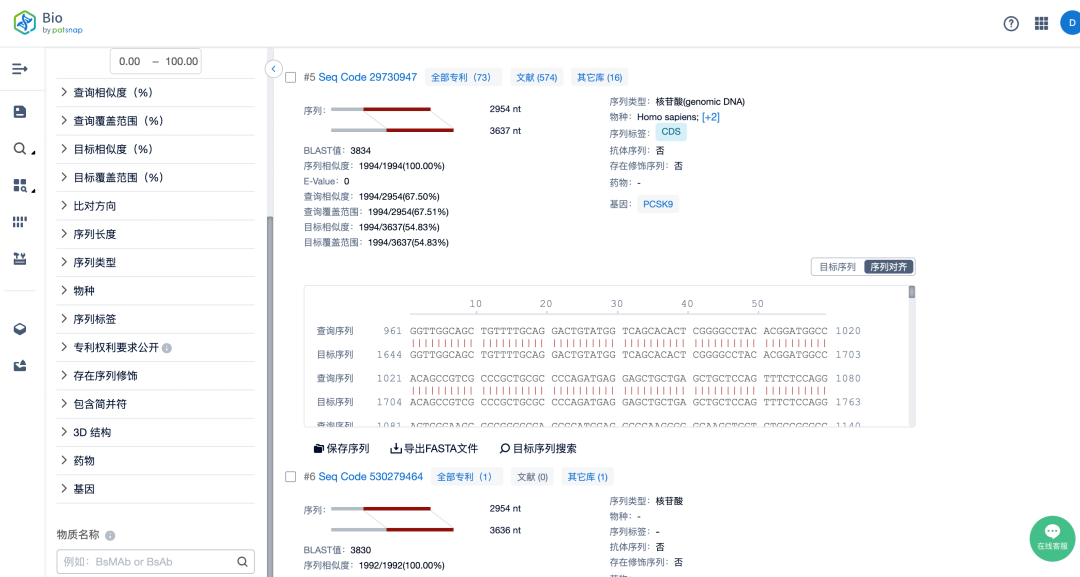Expand the 专利权利要求公开 filter
1080x577 pixels.
tap(156, 347)
